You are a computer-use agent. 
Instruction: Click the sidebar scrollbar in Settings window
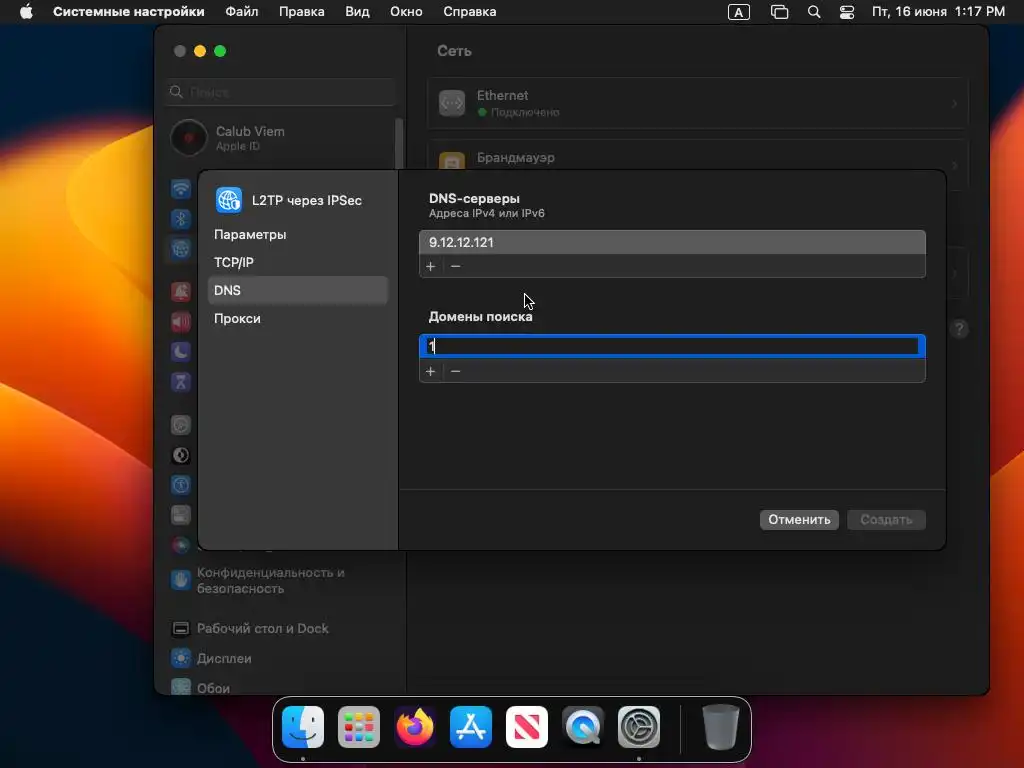coord(399,145)
